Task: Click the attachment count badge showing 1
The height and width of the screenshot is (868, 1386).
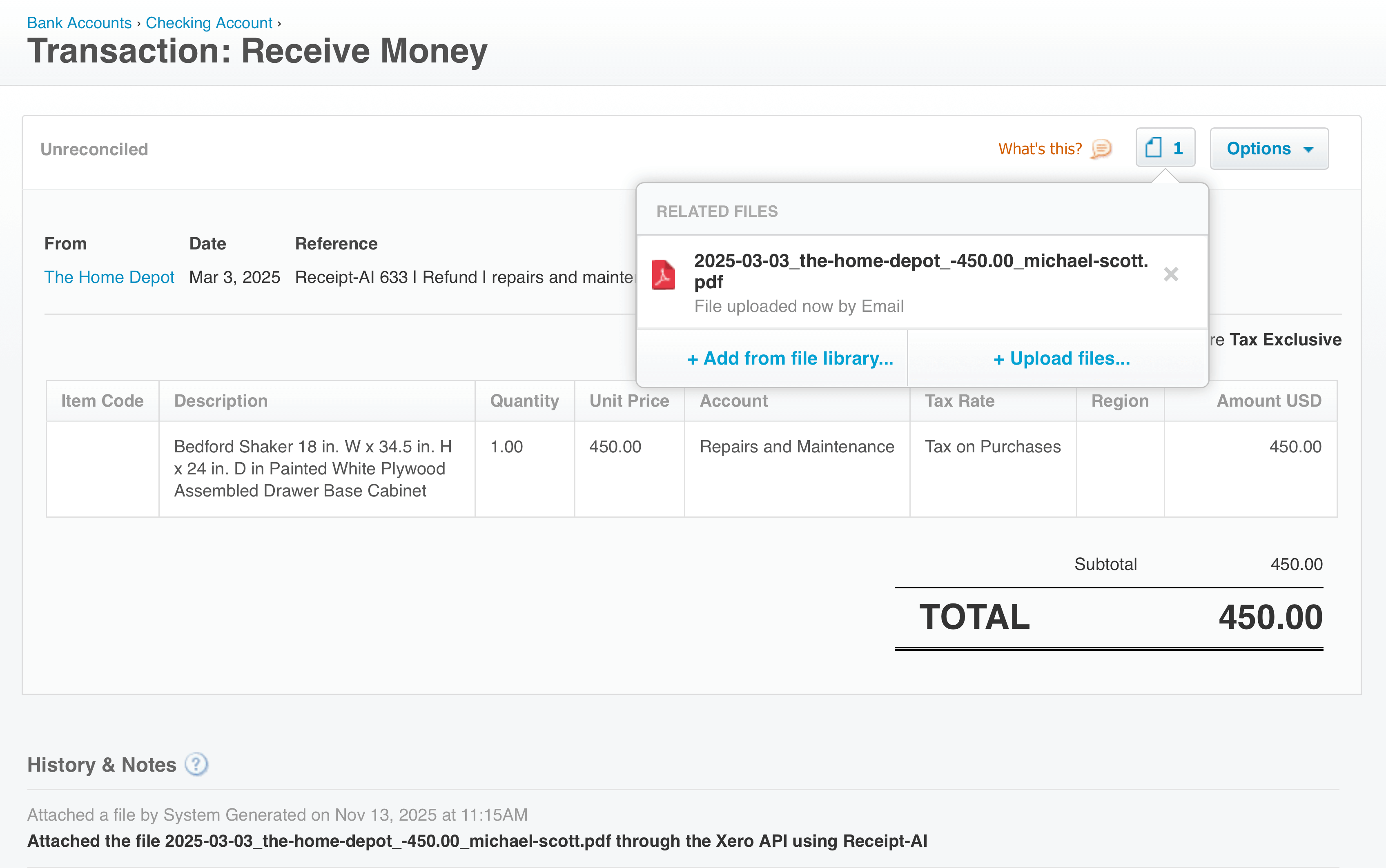Action: 1178,148
